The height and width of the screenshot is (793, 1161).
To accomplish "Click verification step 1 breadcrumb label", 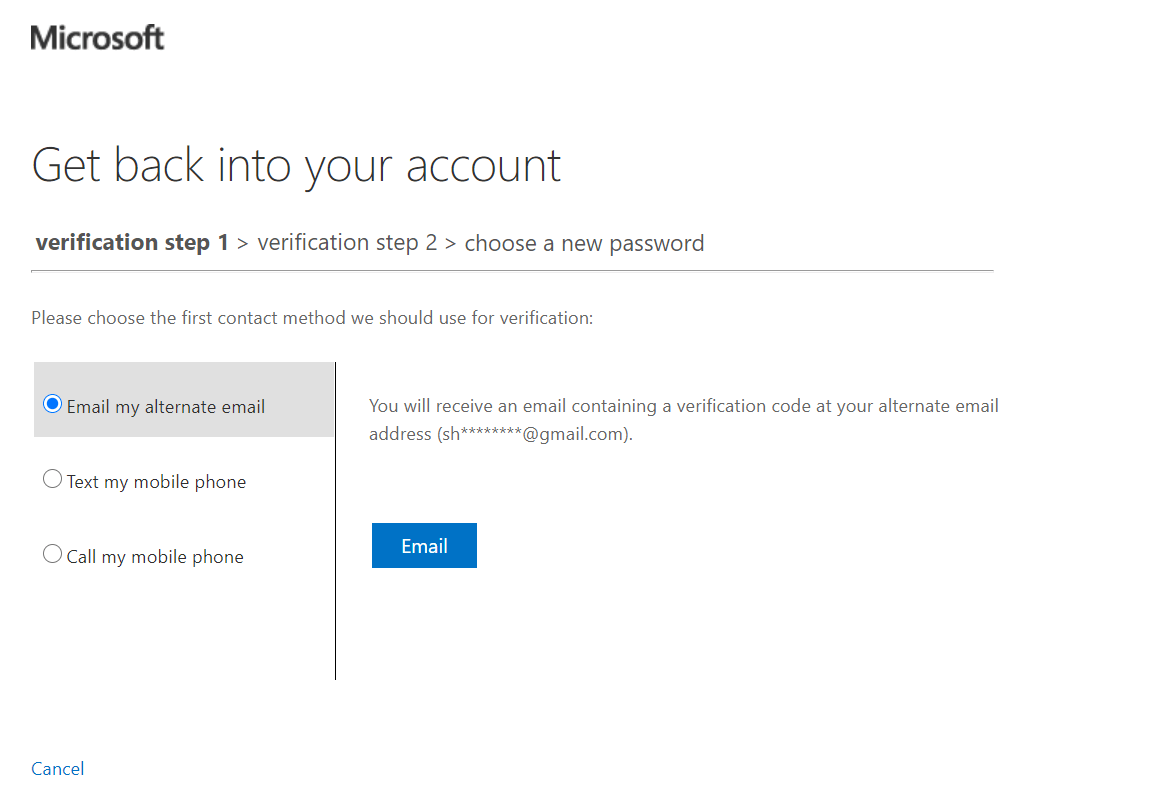I will point(131,242).
